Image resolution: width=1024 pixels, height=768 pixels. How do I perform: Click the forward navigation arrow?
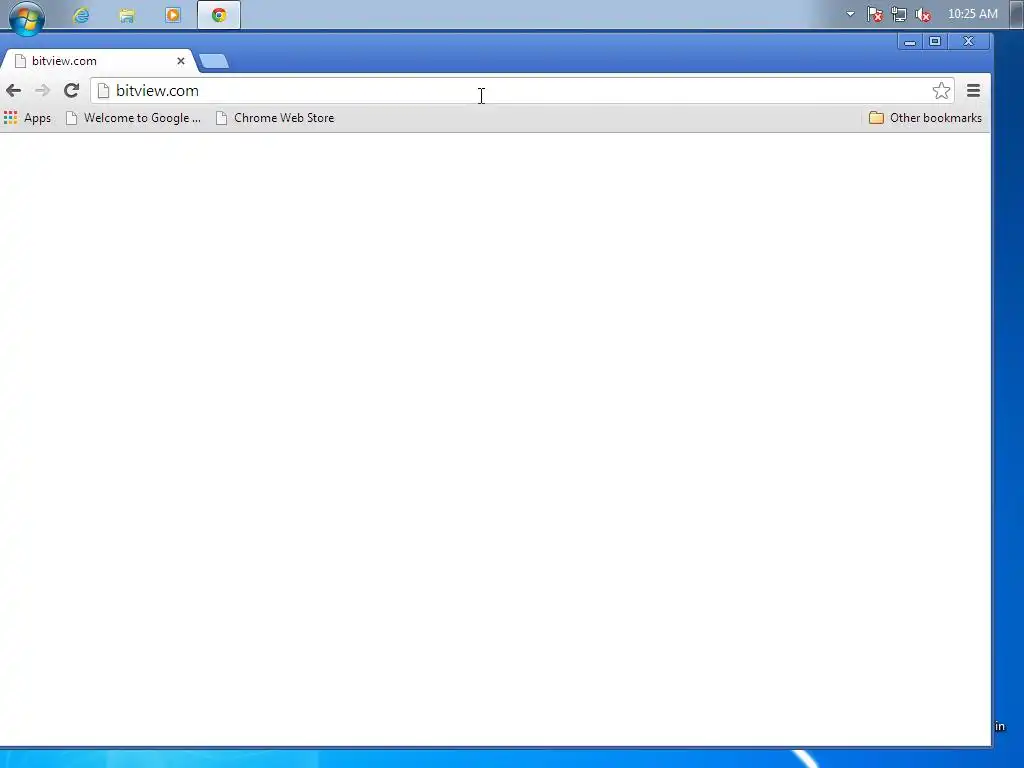click(x=42, y=91)
